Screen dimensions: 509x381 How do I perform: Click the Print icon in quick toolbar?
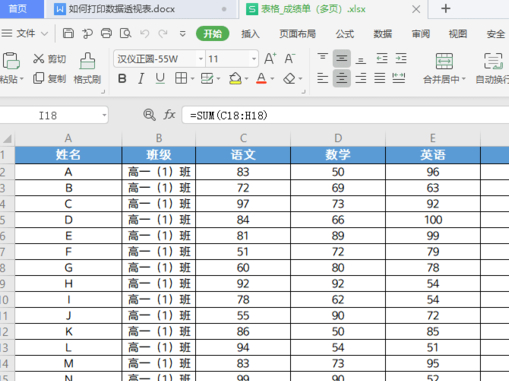pyautogui.click(x=106, y=33)
